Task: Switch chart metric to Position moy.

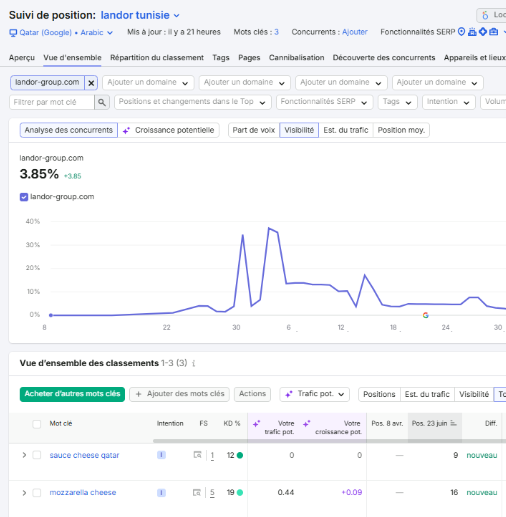Action: [x=401, y=130]
